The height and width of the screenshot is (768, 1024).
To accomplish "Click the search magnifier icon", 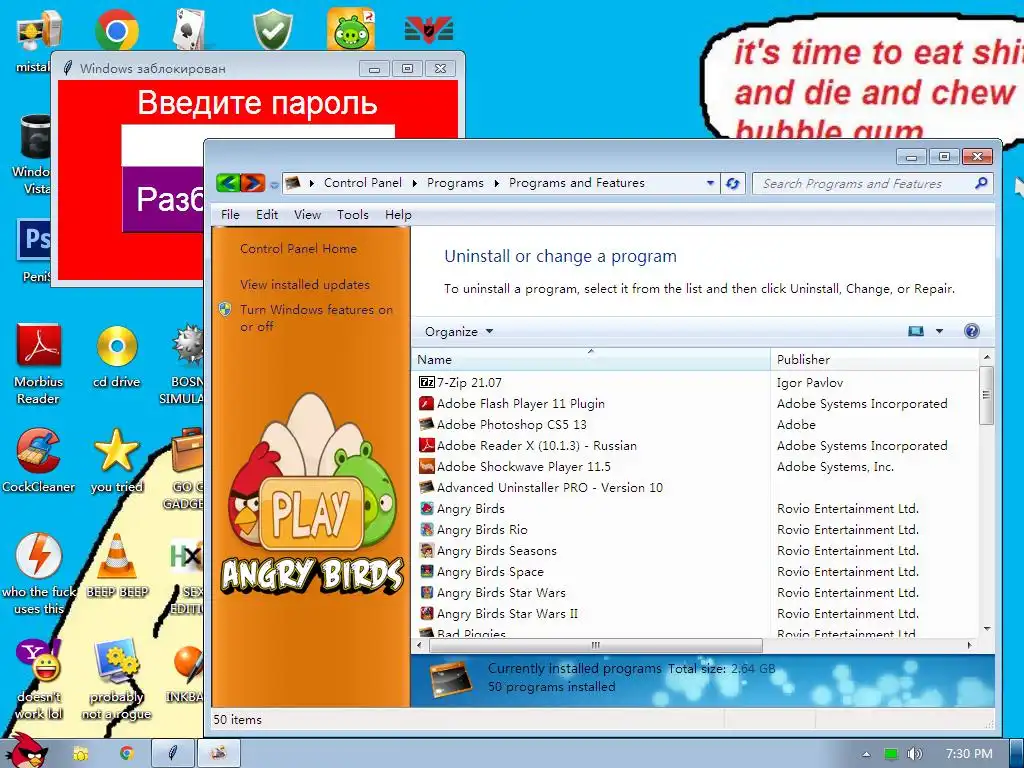I will pos(981,184).
